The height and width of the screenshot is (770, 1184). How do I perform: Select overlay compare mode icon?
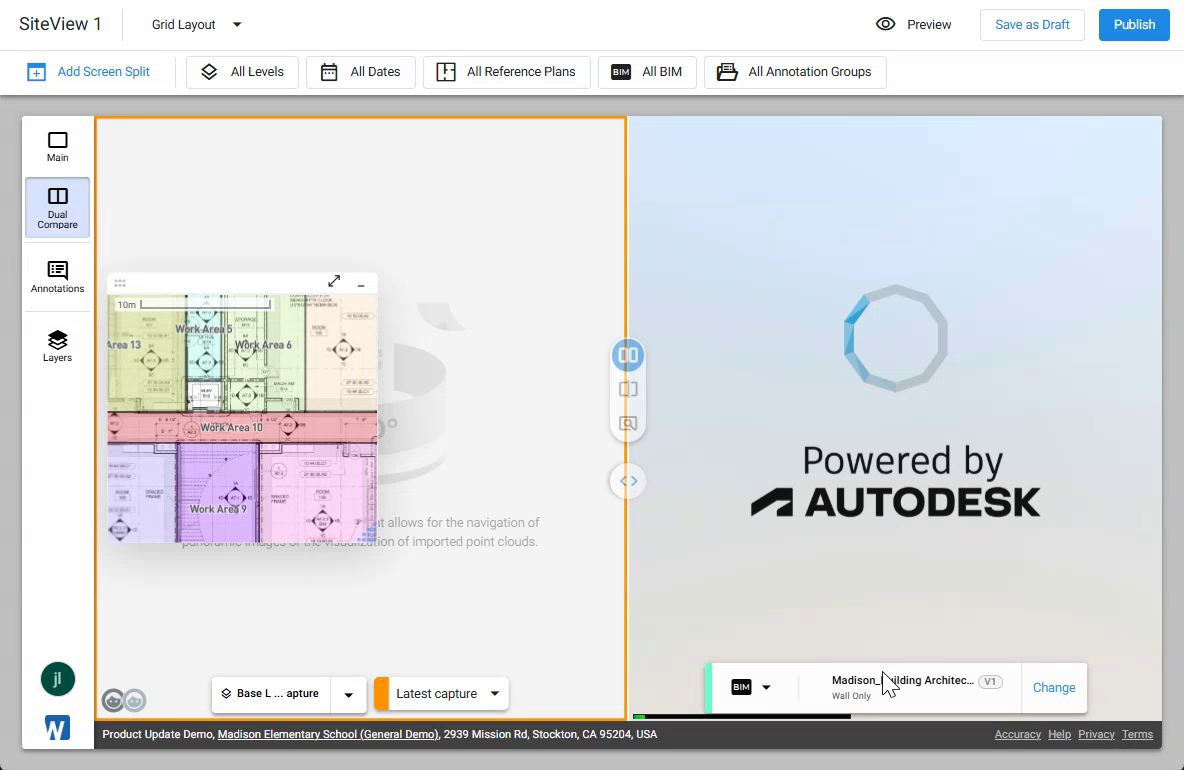coord(627,390)
